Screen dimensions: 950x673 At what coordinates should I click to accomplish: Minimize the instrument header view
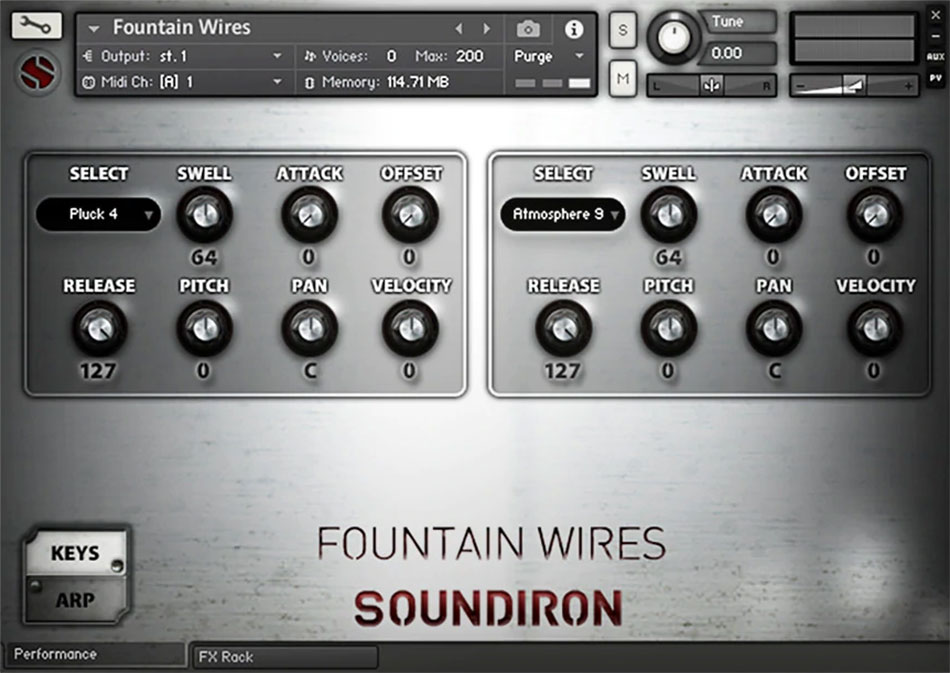click(x=935, y=36)
